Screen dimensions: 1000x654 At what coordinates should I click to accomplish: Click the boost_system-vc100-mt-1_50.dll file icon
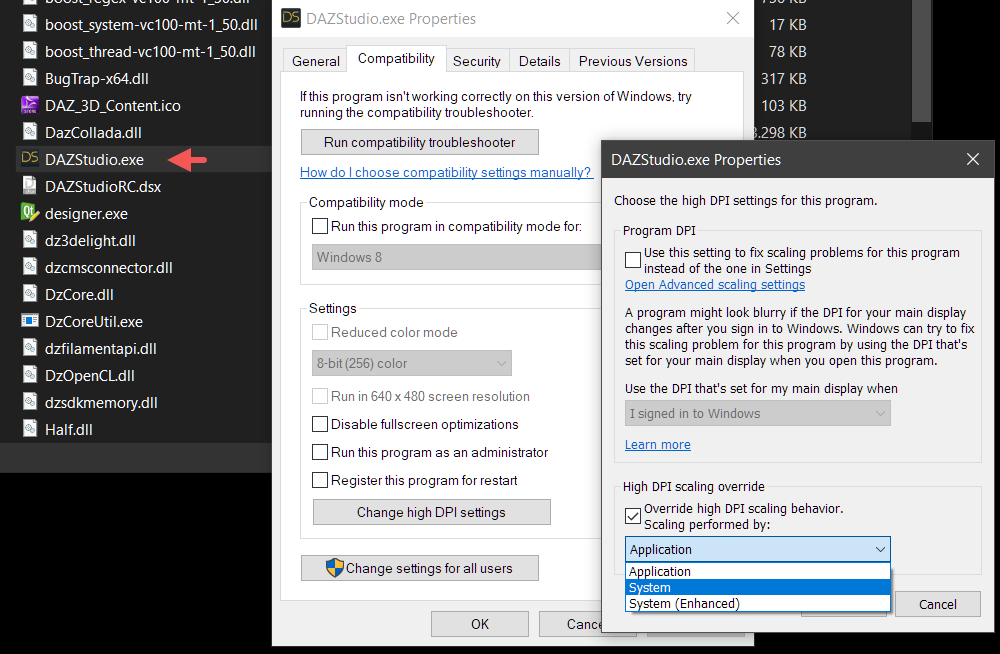point(30,24)
